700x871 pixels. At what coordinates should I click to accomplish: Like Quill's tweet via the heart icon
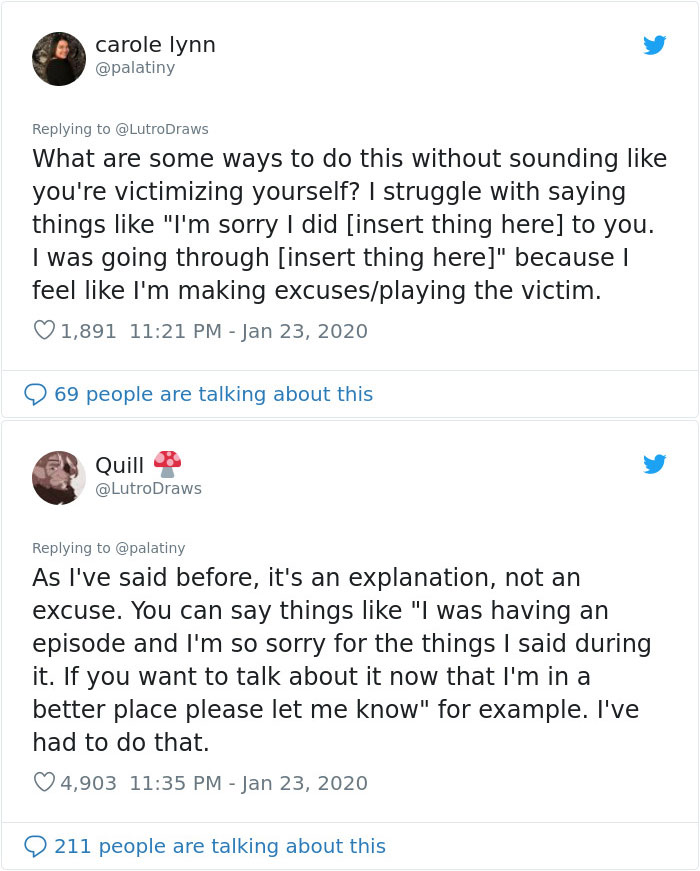tap(44, 782)
